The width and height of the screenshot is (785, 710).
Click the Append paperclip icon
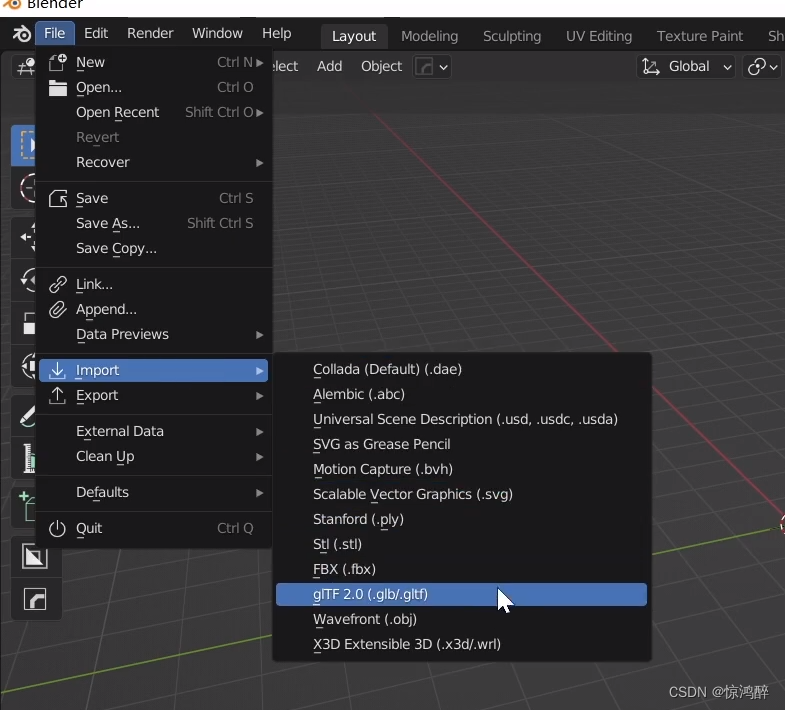point(58,310)
